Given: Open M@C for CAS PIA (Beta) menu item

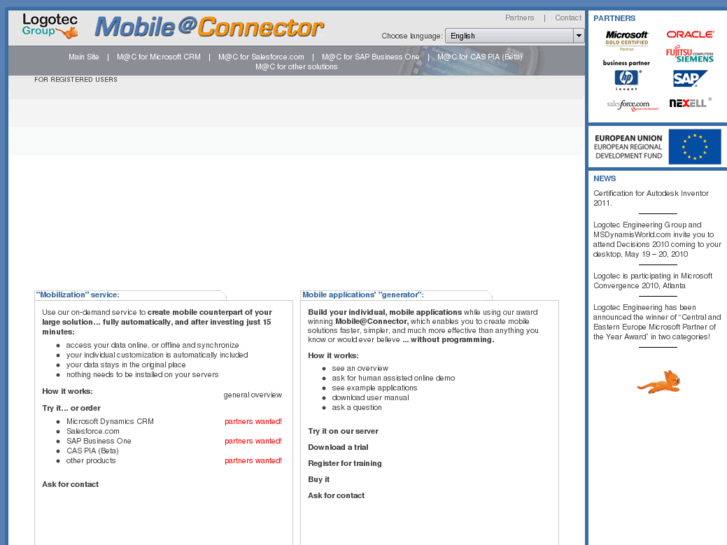Looking at the screenshot, I should coord(480,57).
